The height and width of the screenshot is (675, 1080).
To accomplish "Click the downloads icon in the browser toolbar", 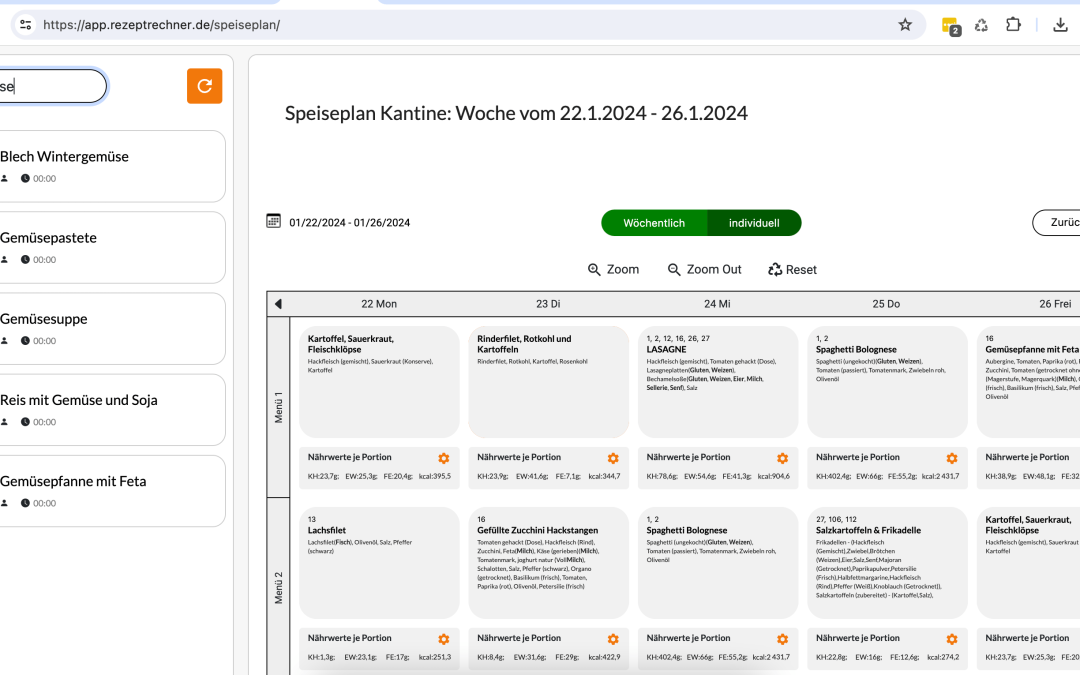I will [1059, 24].
